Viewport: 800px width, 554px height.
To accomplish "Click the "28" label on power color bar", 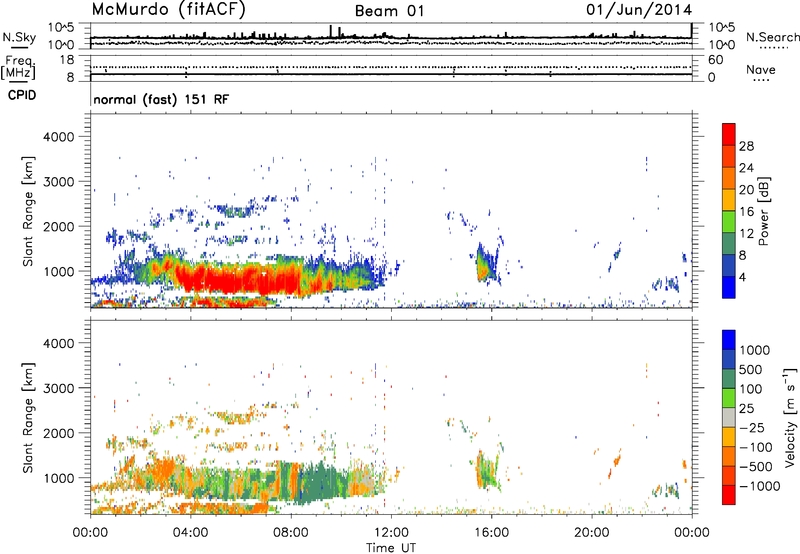I will tap(746, 146).
